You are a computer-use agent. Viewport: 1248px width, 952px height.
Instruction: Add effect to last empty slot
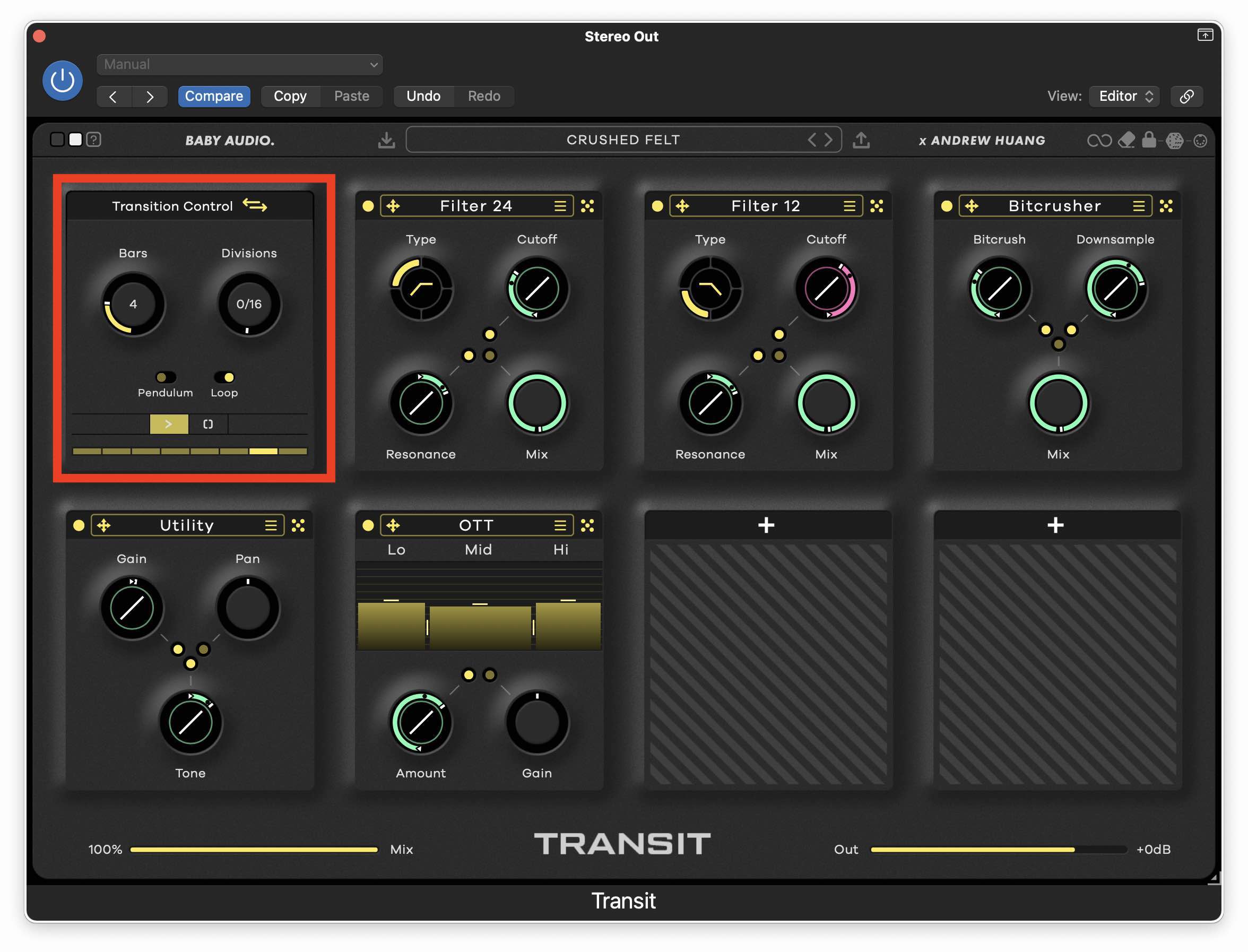click(x=1056, y=525)
